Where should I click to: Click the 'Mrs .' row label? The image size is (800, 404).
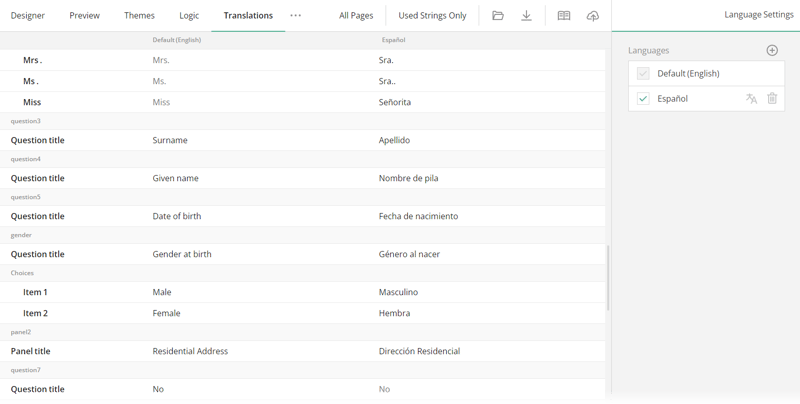[x=33, y=60]
